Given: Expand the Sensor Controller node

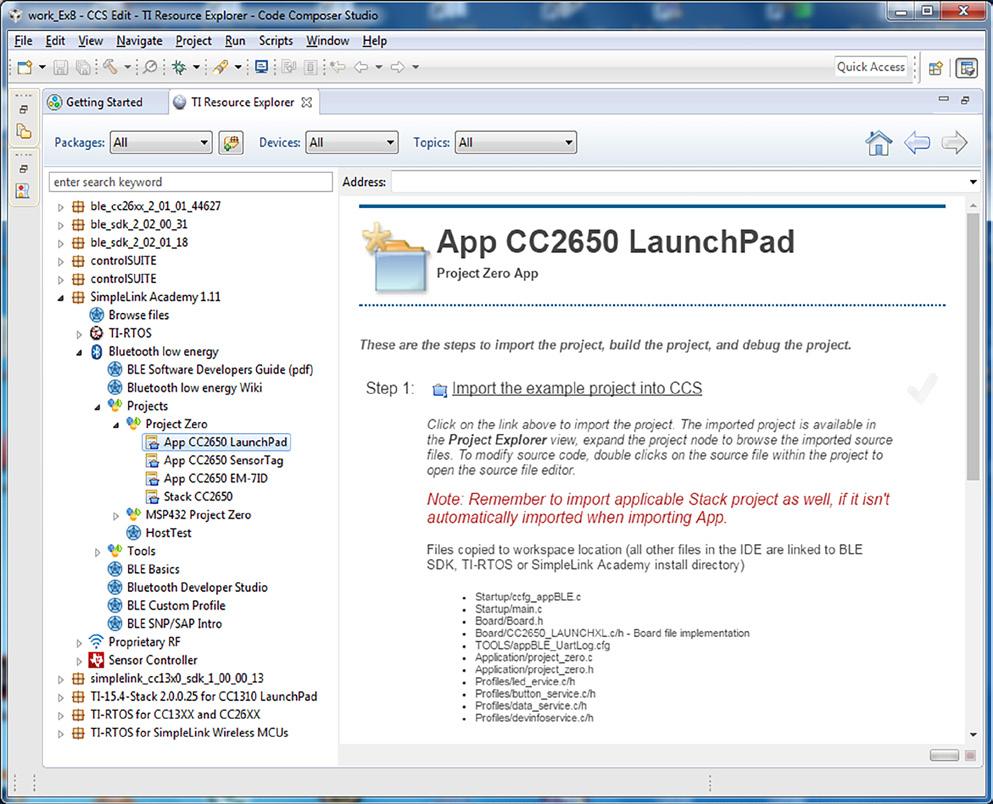Looking at the screenshot, I should click(x=79, y=661).
